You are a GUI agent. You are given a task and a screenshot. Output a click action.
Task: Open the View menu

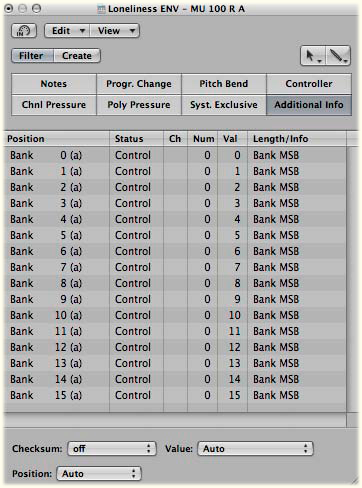click(x=114, y=31)
